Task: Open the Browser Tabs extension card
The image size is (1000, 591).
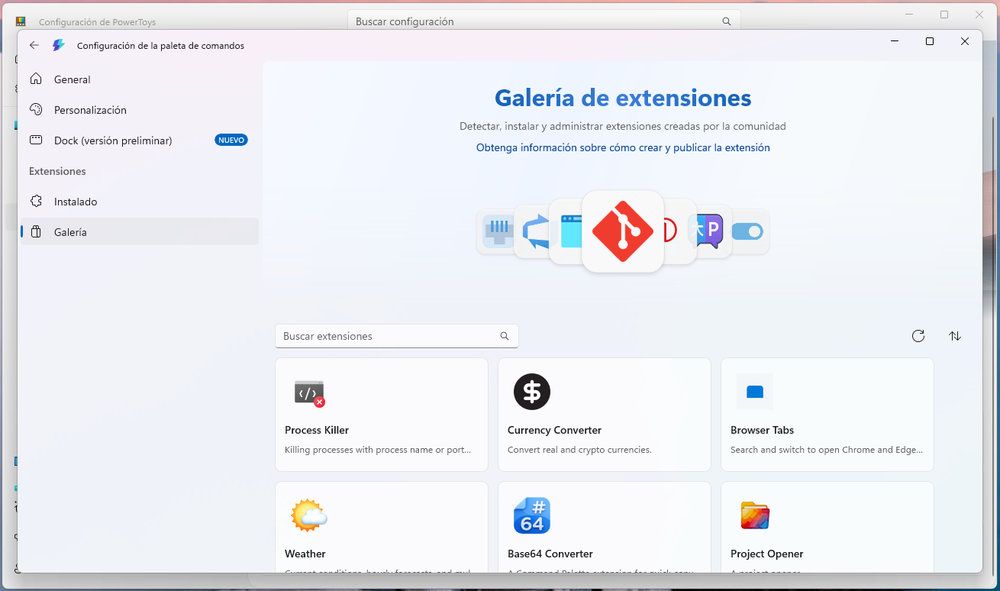Action: click(827, 414)
